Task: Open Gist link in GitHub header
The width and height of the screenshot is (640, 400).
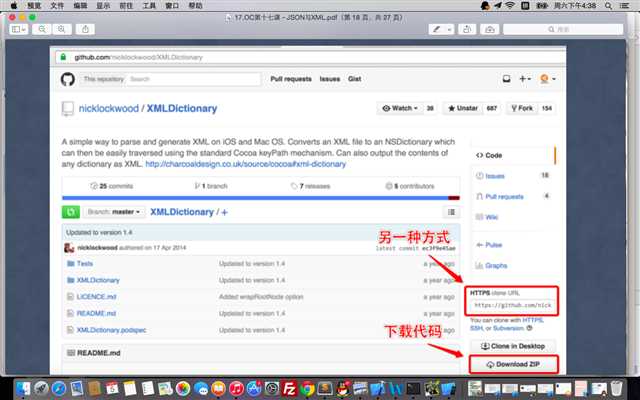Action: click(354, 79)
